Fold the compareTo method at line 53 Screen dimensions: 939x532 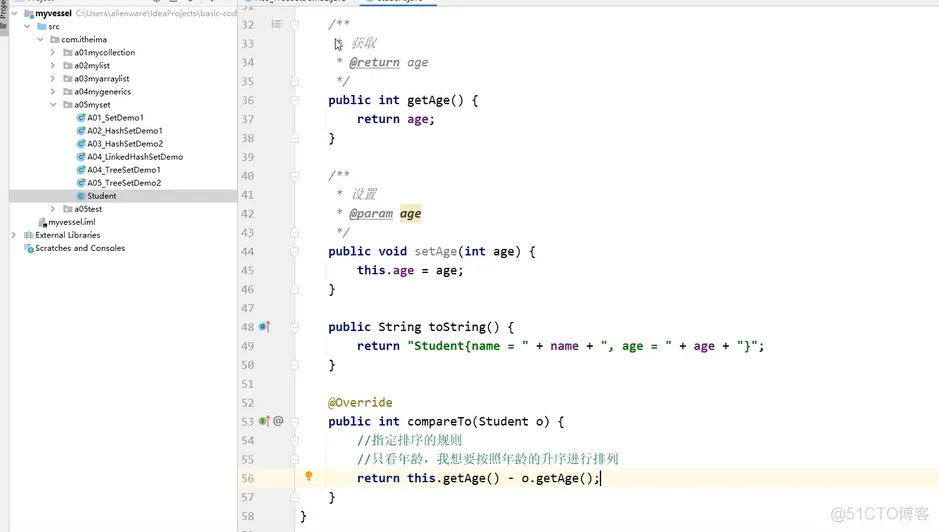pyautogui.click(x=295, y=422)
